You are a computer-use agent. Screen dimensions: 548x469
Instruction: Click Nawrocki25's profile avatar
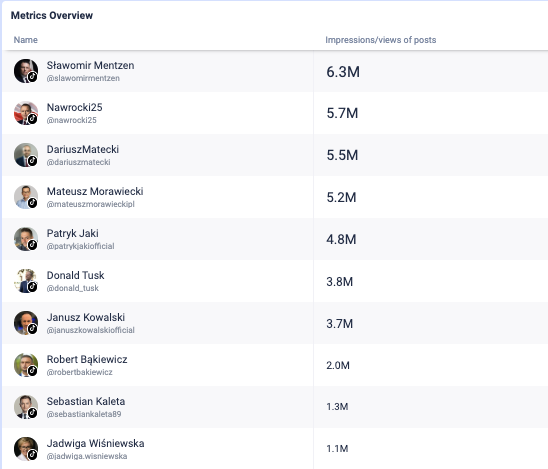click(26, 113)
